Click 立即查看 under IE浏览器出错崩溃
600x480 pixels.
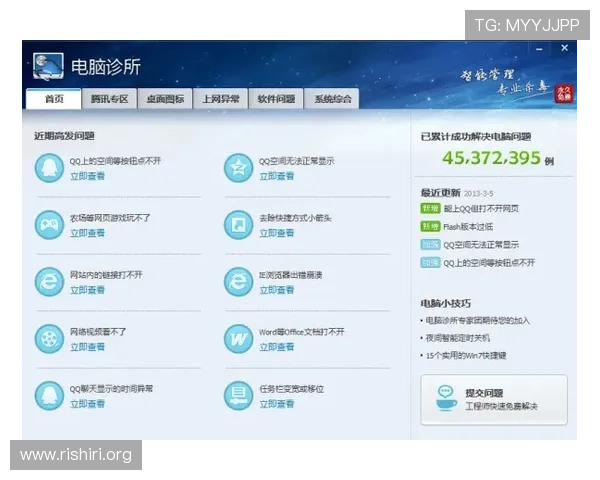[x=277, y=290]
